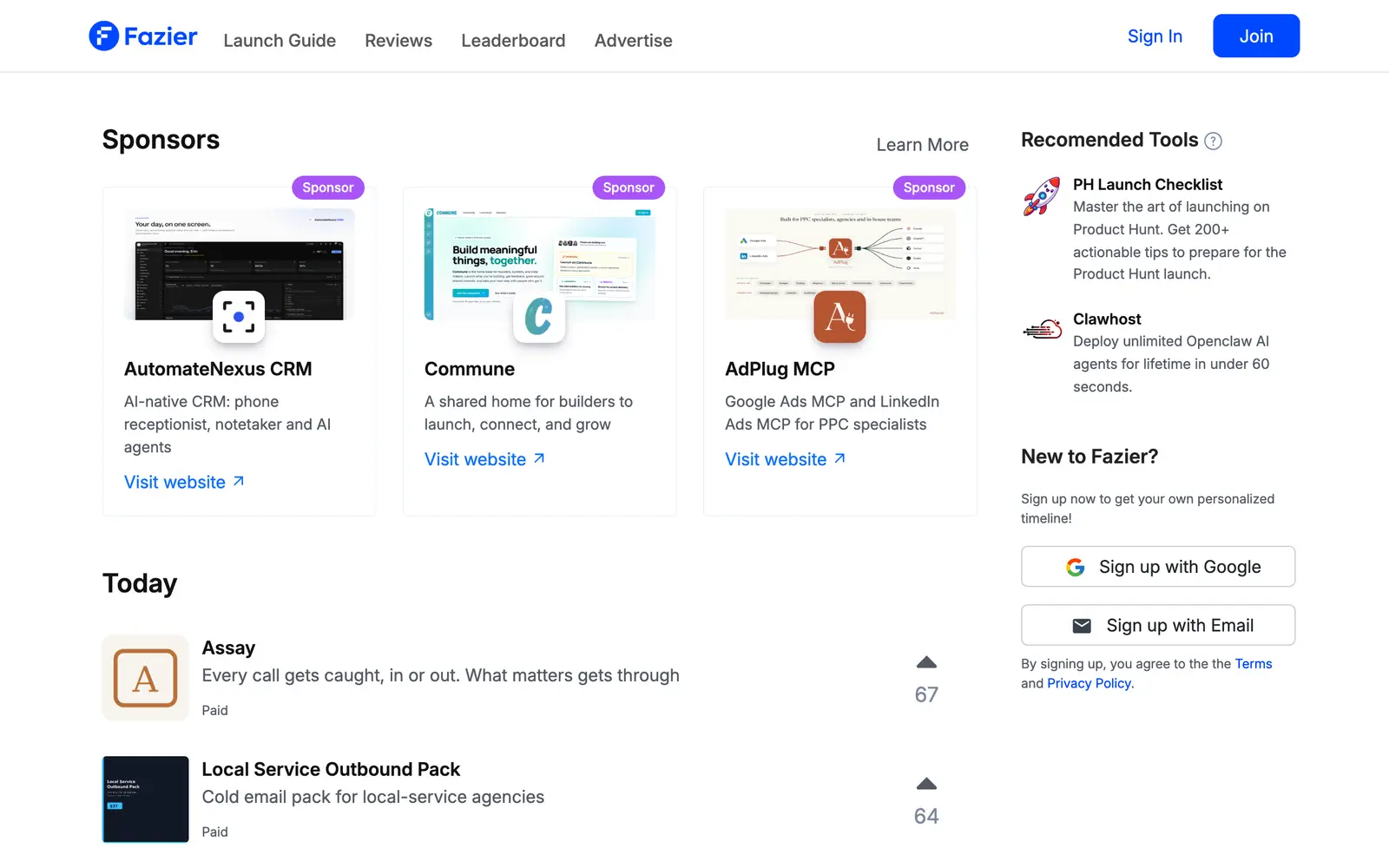1389x868 pixels.
Task: Click the Assay product icon
Action: coord(145,678)
